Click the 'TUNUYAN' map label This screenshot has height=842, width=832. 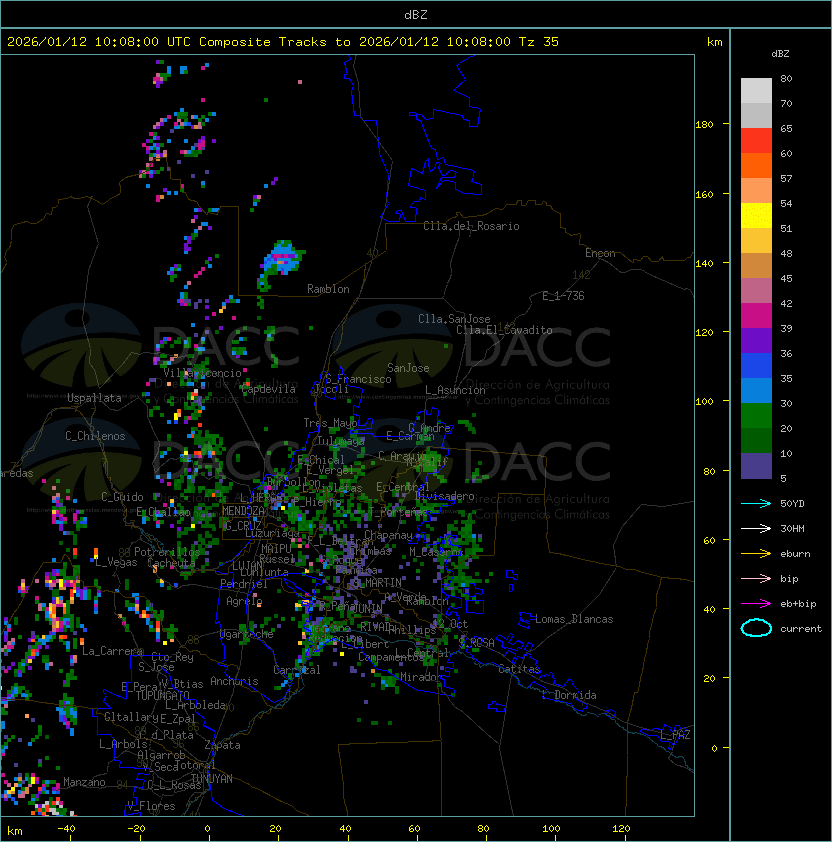pos(212,779)
